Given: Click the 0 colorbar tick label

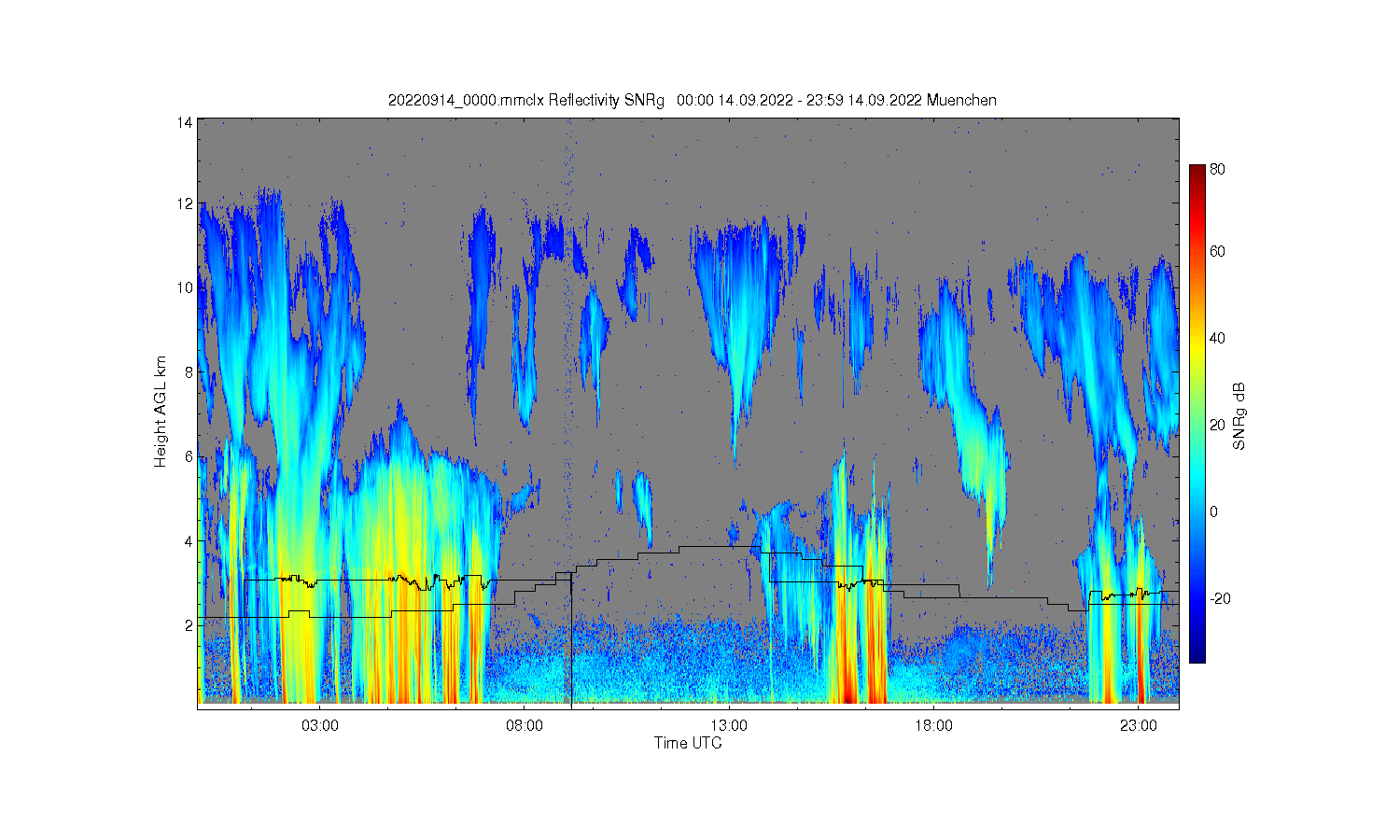Looking at the screenshot, I should [x=1213, y=511].
